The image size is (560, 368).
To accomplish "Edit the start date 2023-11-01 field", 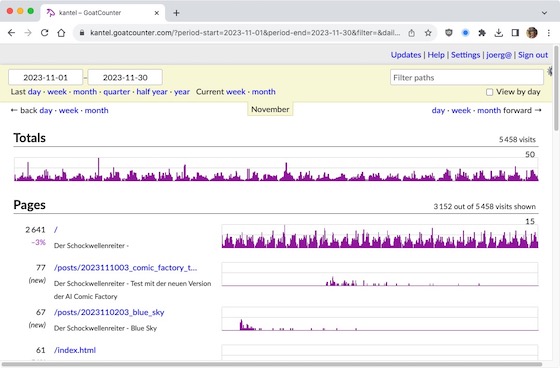I will point(45,78).
